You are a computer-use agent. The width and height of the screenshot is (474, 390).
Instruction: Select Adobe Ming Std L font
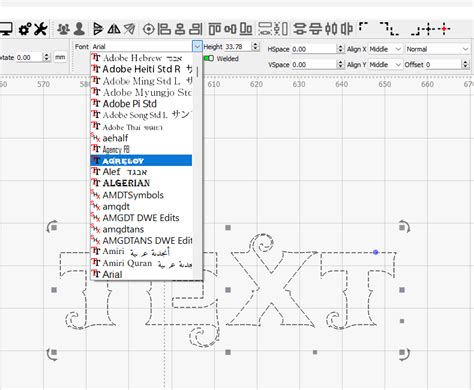(x=141, y=81)
